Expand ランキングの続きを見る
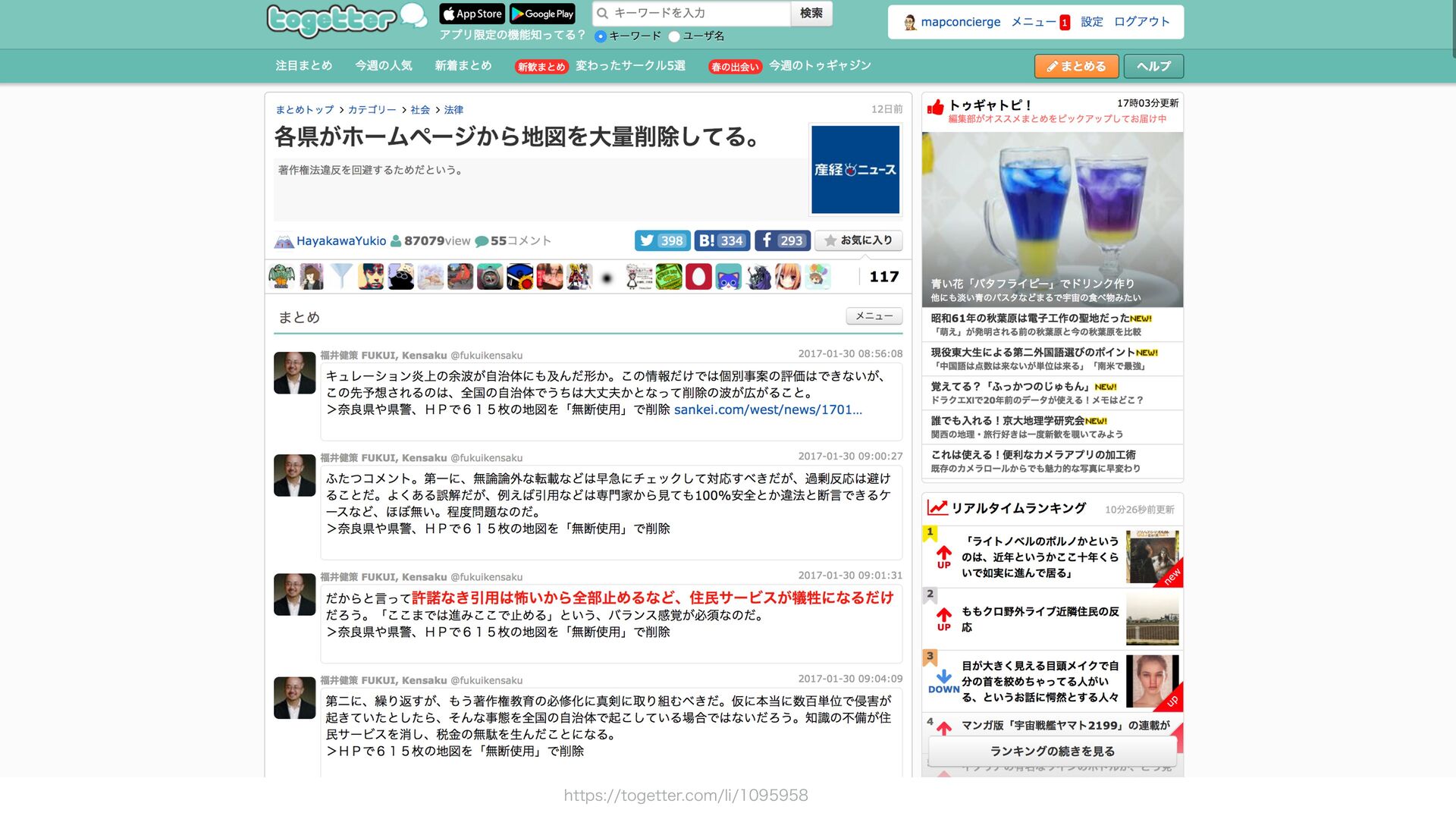Screen dimensions: 1456x819 [1052, 752]
